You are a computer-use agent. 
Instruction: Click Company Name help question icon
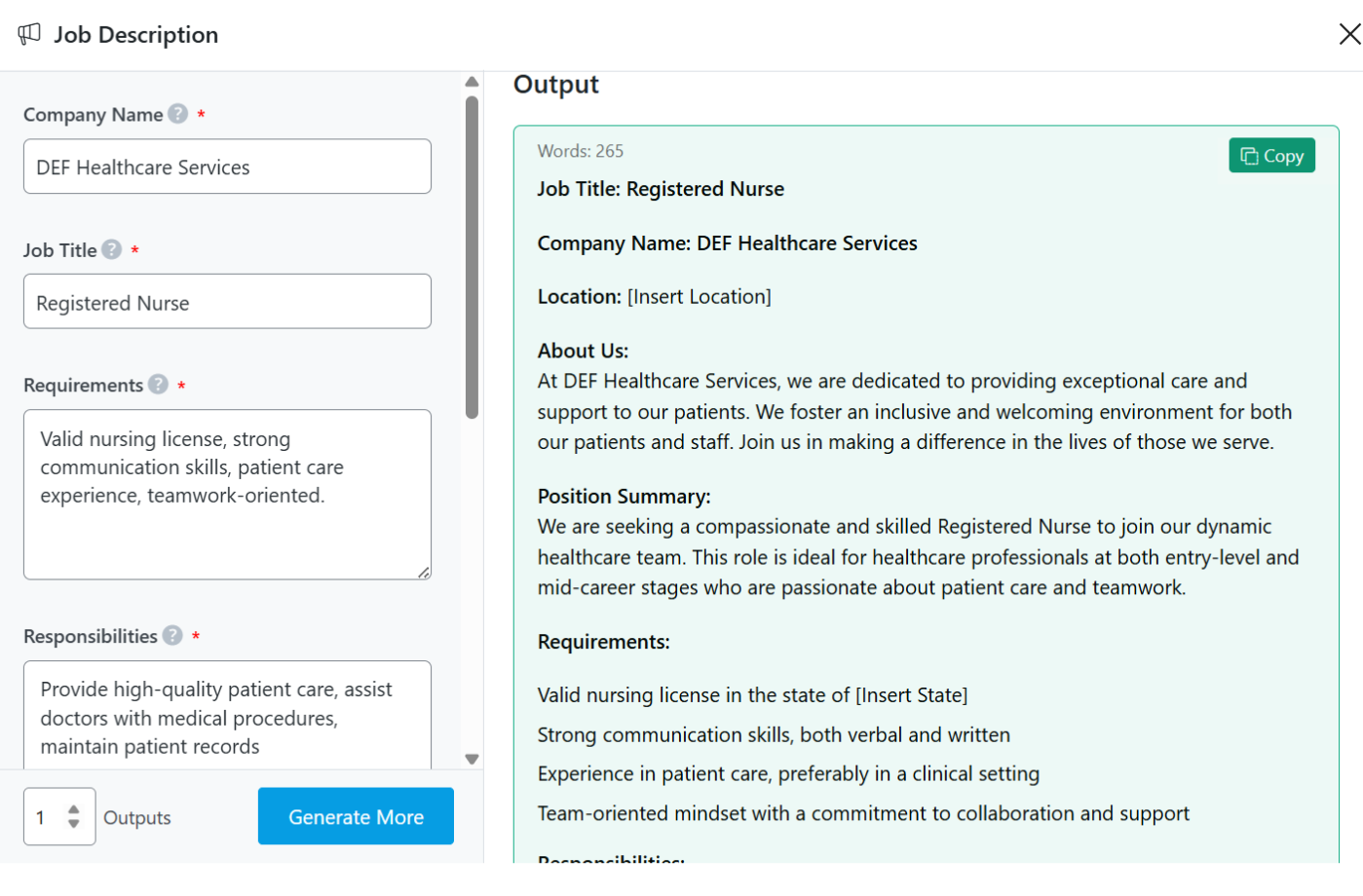pyautogui.click(x=177, y=114)
